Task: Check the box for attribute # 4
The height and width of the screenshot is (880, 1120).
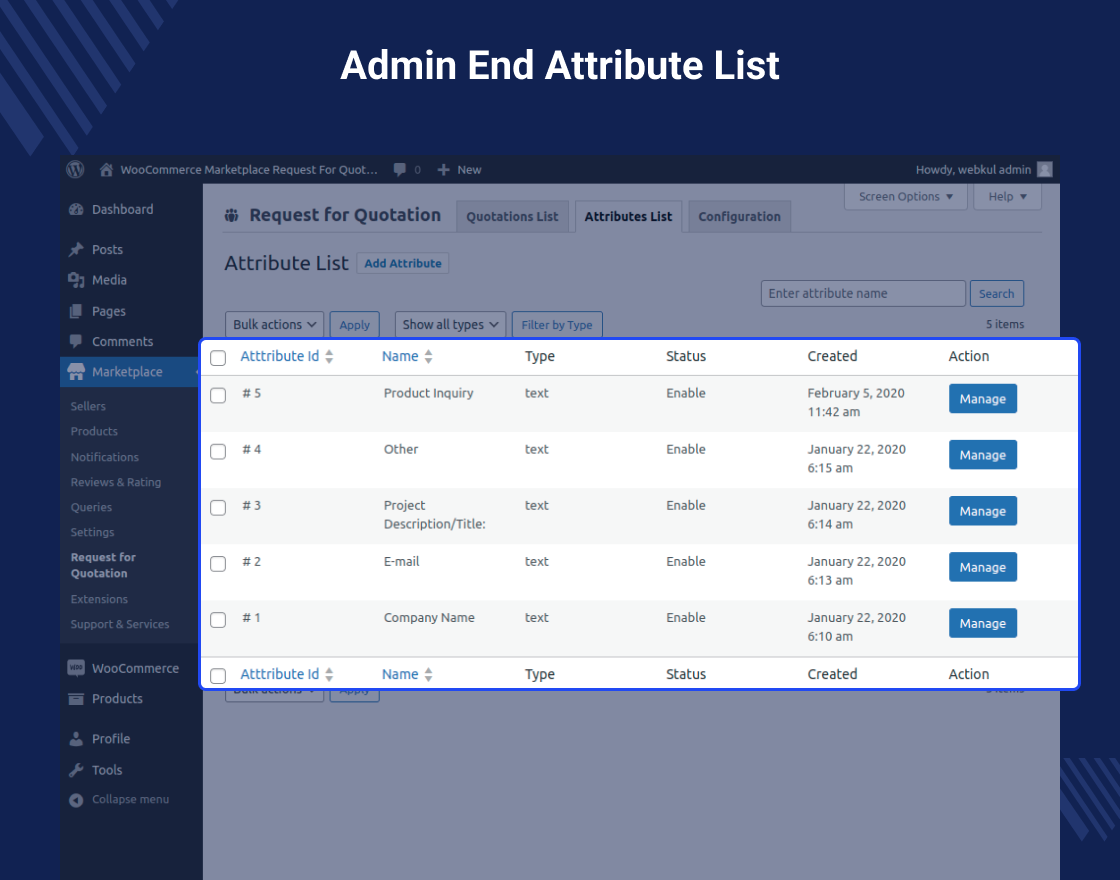Action: point(219,451)
